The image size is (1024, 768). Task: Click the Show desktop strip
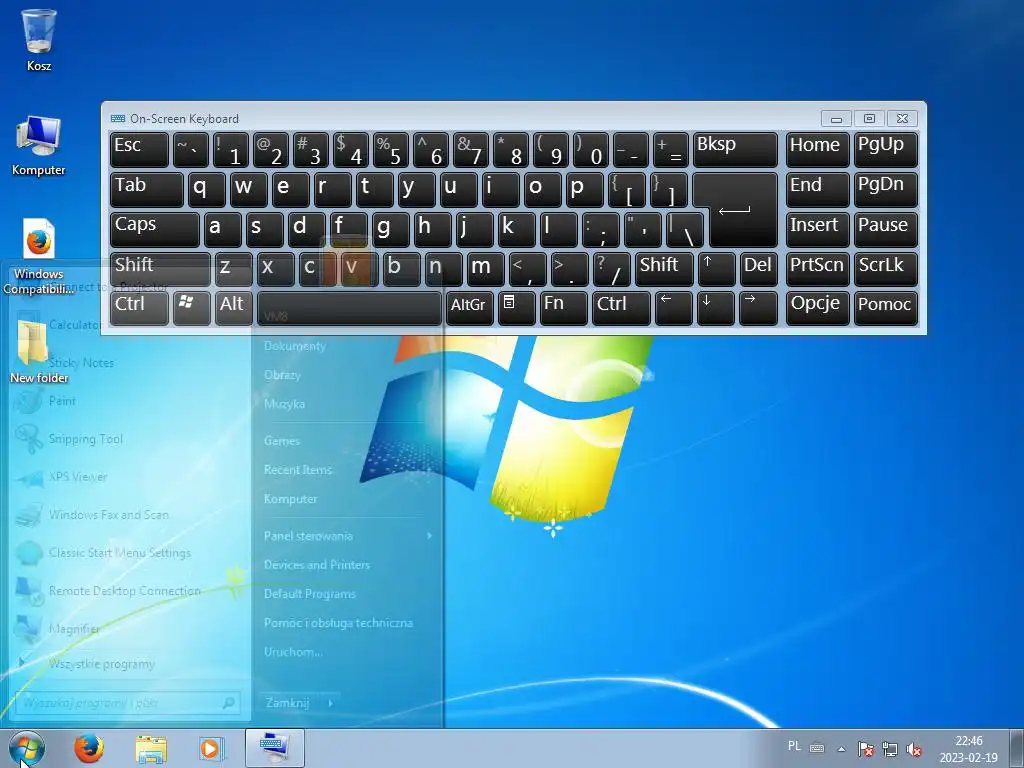pos(1017,748)
